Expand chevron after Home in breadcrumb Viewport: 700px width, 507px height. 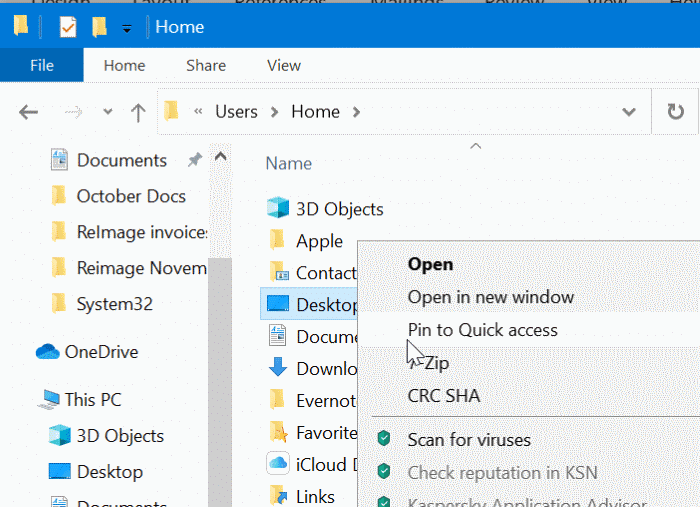click(356, 112)
